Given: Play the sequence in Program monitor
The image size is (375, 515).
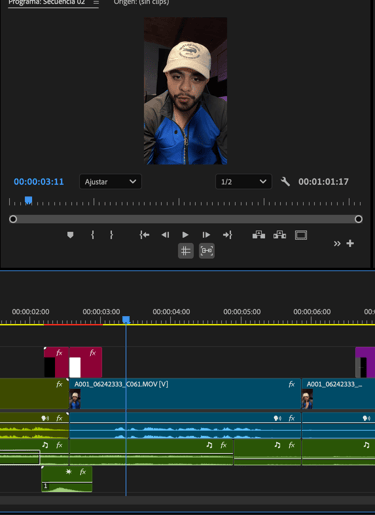Looking at the screenshot, I should 185,235.
